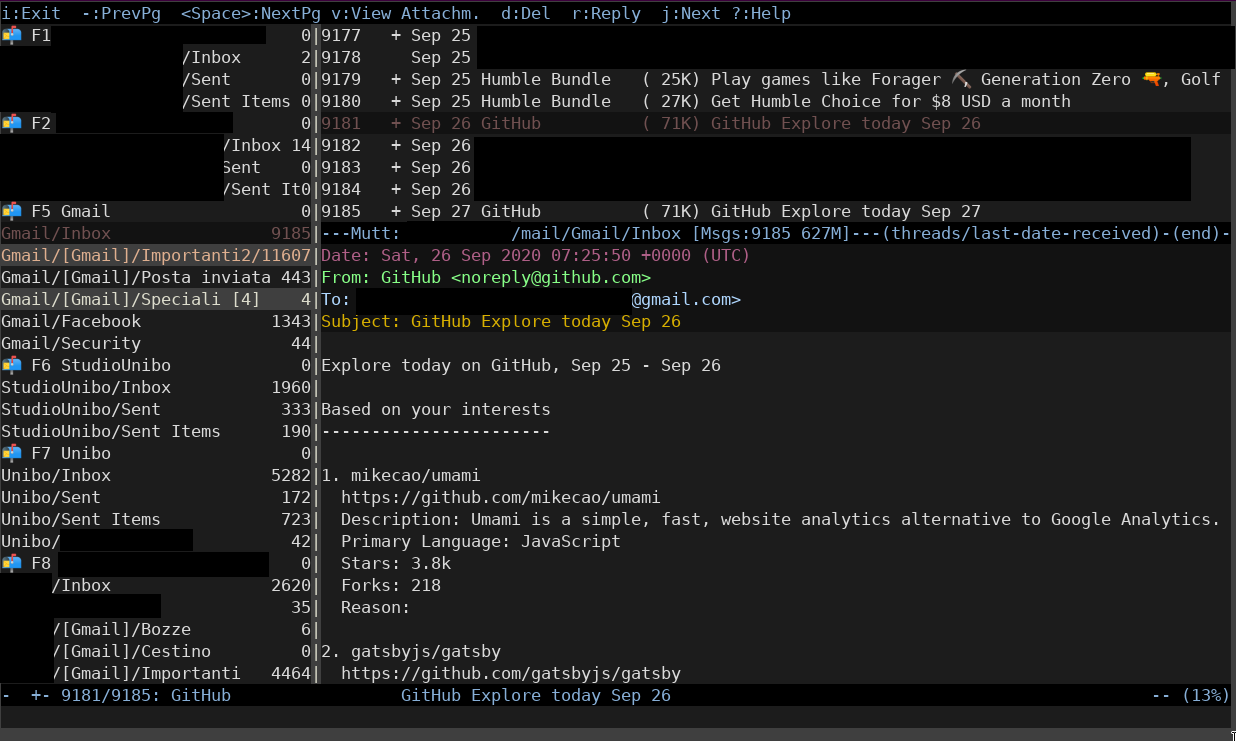
Task: Click the mailbox icon next to F6 StudioUnibo
Action: click(x=12, y=366)
